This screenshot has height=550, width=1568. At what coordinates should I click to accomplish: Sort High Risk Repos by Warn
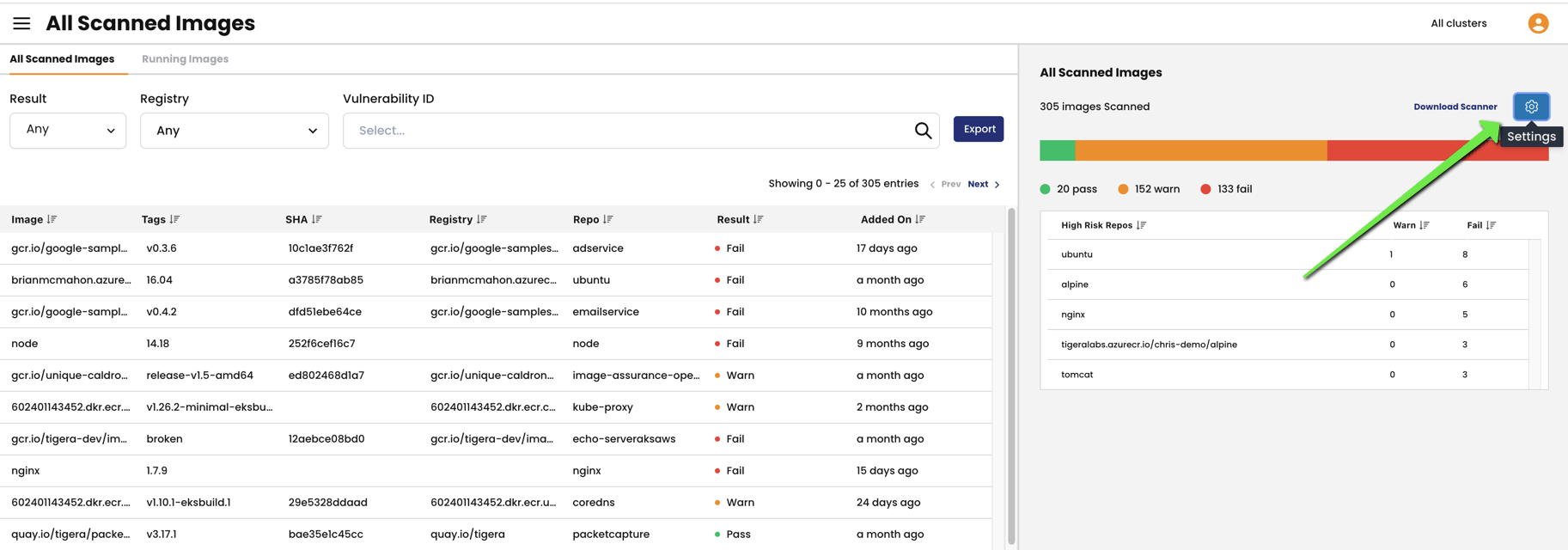[x=1425, y=225]
